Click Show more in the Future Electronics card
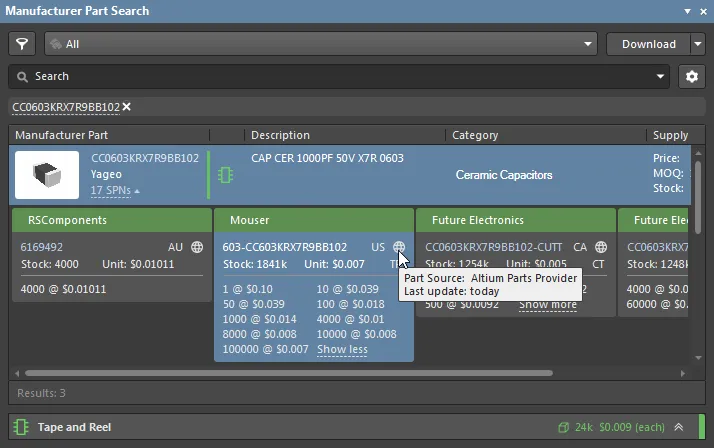714x448 pixels. point(548,305)
